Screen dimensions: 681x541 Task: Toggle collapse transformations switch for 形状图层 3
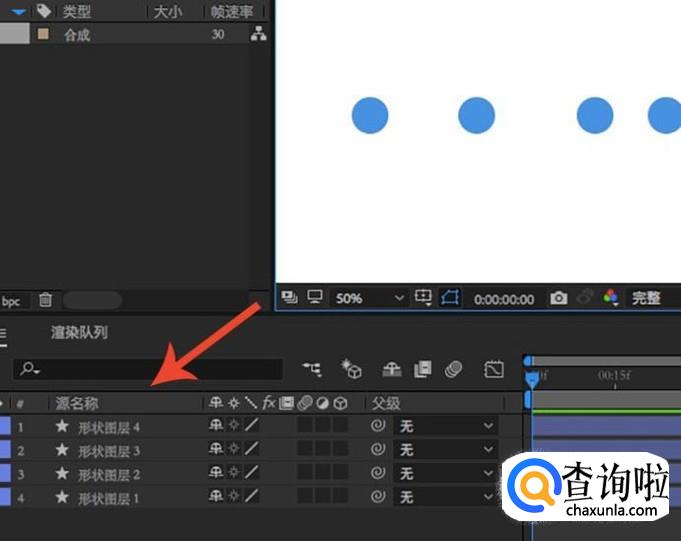click(x=233, y=450)
